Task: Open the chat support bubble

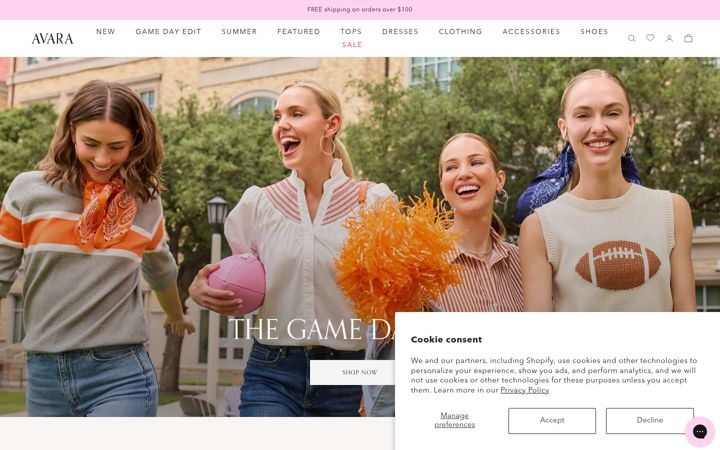Action: [700, 432]
